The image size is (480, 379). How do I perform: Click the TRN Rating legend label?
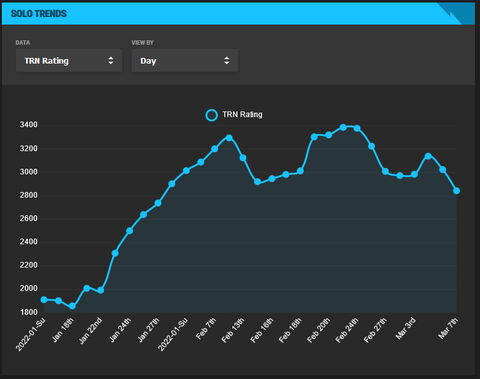[242, 115]
